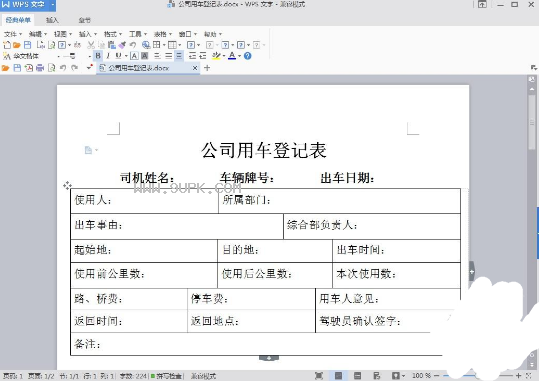Switch to 公司用车登记表.docx document tab
540x382 pixels.
(x=139, y=68)
